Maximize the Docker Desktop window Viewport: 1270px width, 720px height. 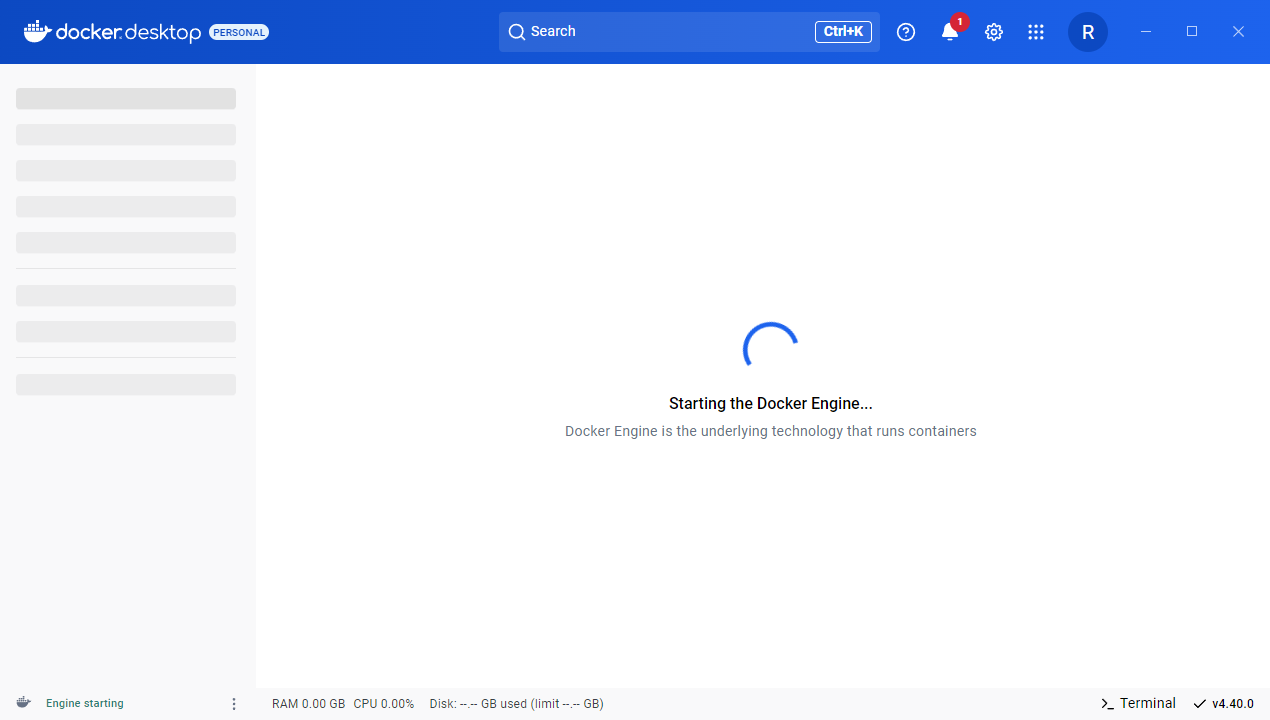click(x=1192, y=32)
